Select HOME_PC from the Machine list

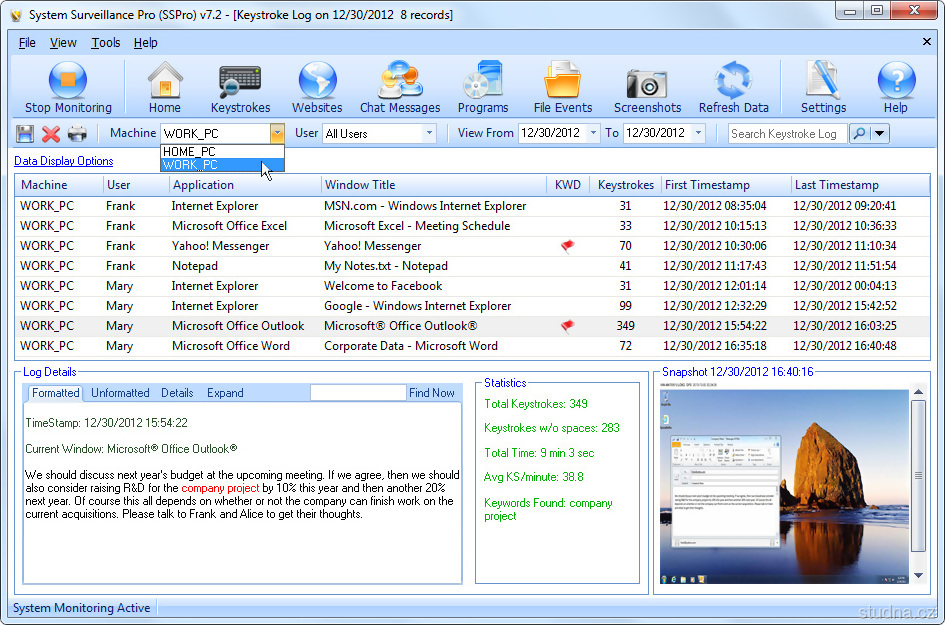click(x=190, y=151)
